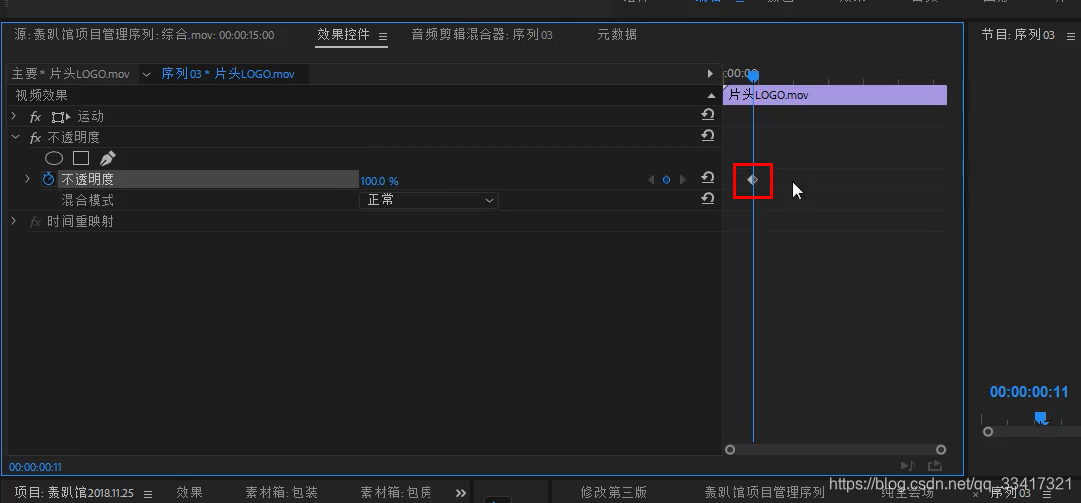Open the 素材箱: 包装 bin tab
This screenshot has width=1081, height=503.
(x=281, y=493)
